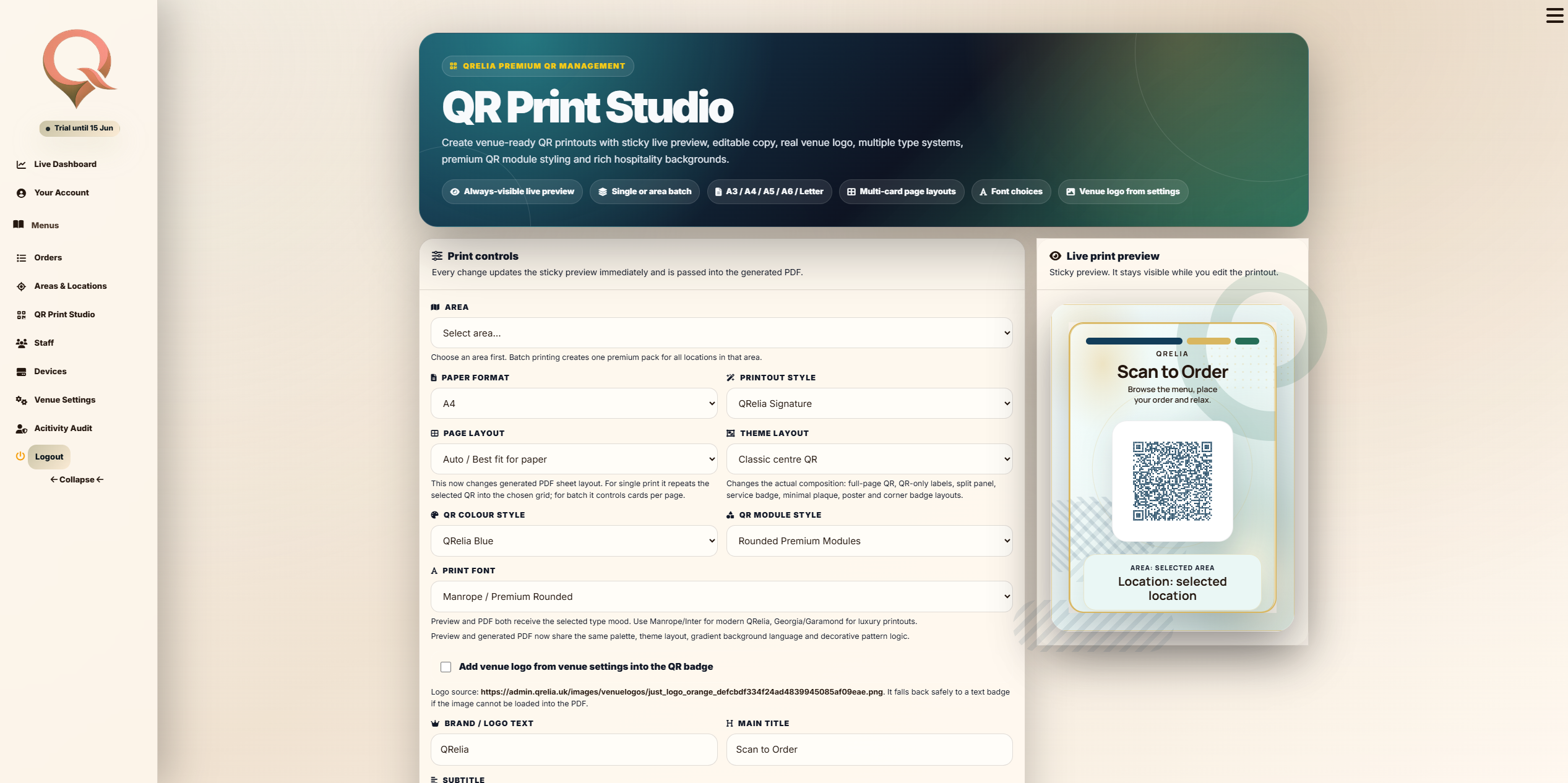Click the Your Account user icon
The width and height of the screenshot is (1568, 783).
click(x=21, y=193)
